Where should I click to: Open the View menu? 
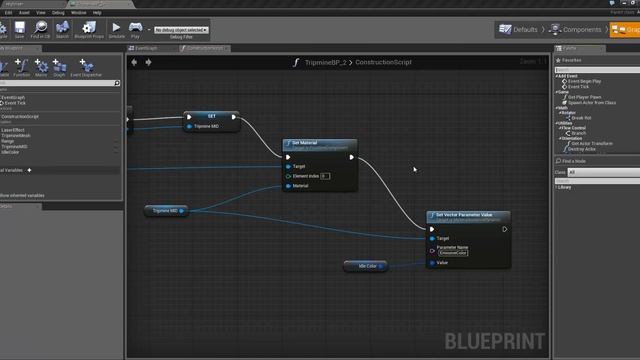click(x=41, y=13)
